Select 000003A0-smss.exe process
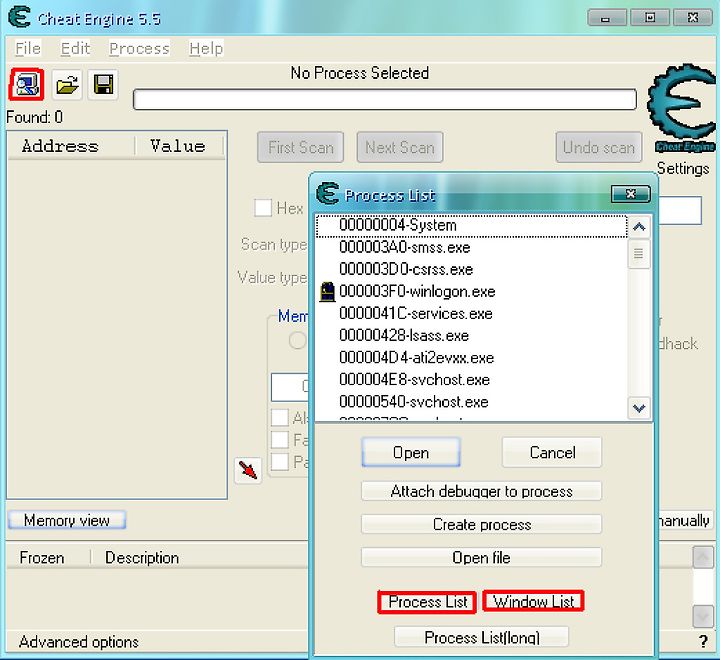Screen dimensions: 720x660 coord(472,248)
